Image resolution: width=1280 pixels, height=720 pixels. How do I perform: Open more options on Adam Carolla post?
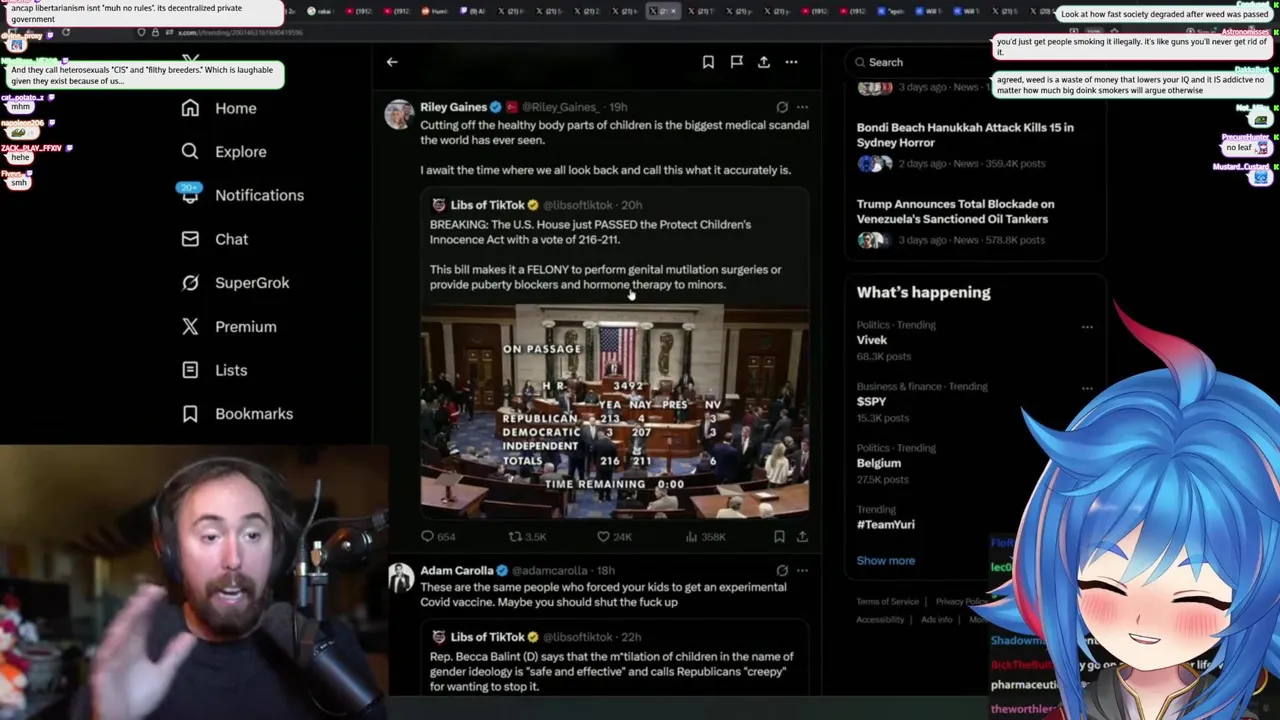[802, 570]
